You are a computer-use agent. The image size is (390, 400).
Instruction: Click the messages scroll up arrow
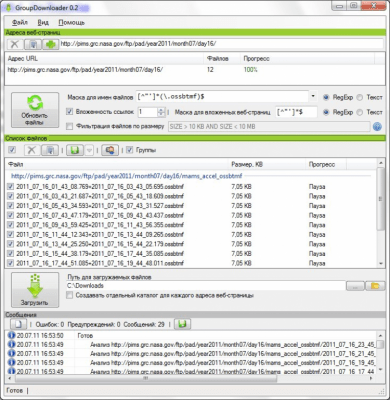coord(381,335)
